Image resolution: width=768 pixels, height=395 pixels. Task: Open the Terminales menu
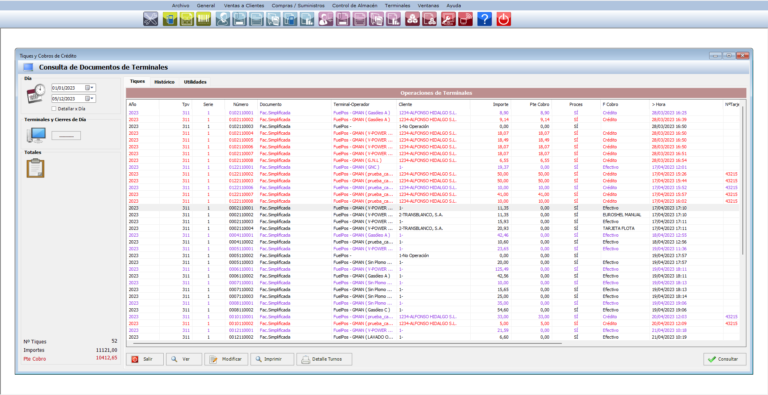[x=397, y=5]
